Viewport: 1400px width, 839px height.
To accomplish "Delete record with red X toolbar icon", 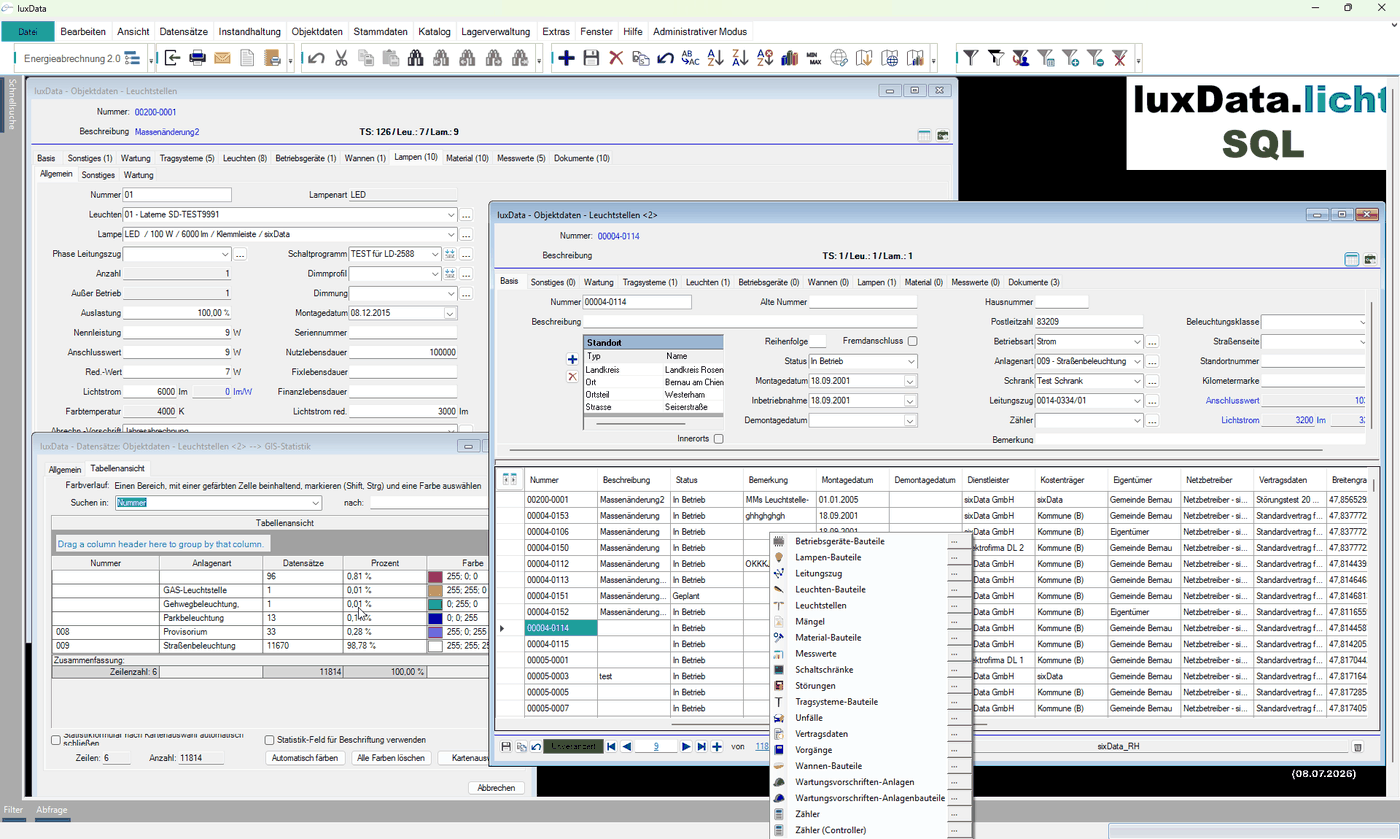I will click(x=616, y=58).
